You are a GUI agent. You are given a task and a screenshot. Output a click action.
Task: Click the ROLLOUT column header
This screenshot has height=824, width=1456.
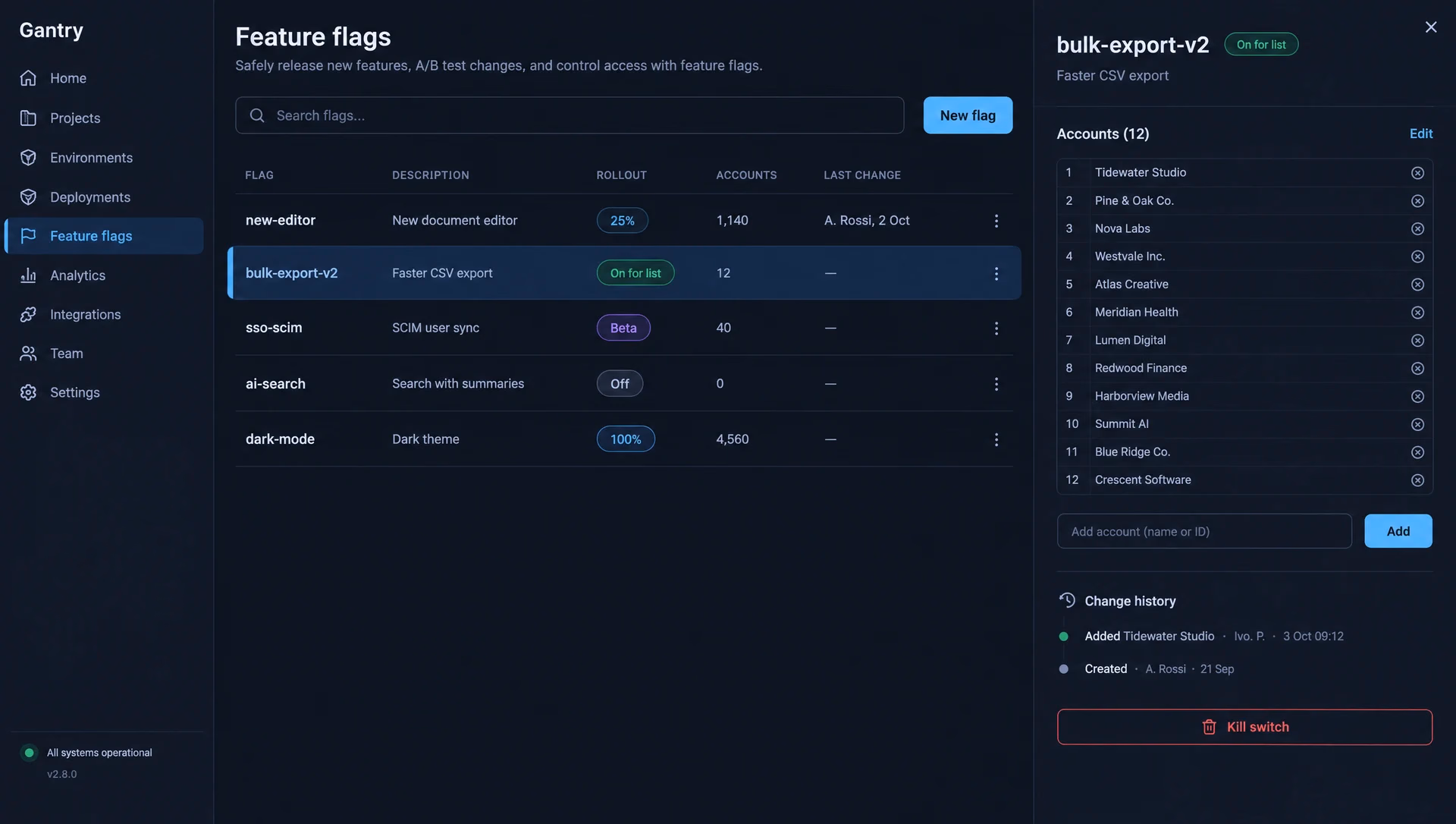coord(622,175)
